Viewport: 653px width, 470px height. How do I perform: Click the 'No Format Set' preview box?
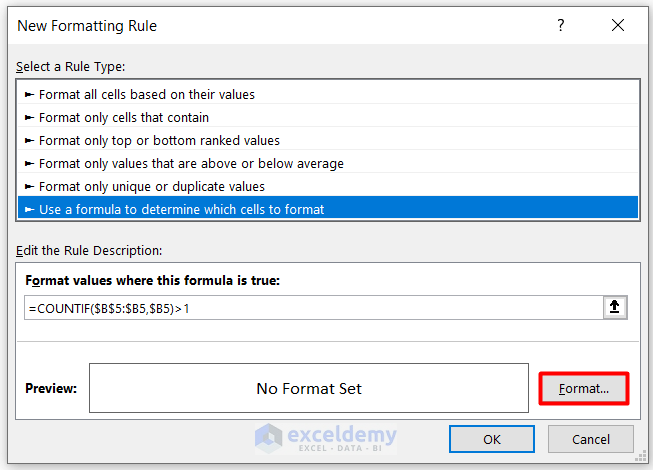click(x=309, y=388)
